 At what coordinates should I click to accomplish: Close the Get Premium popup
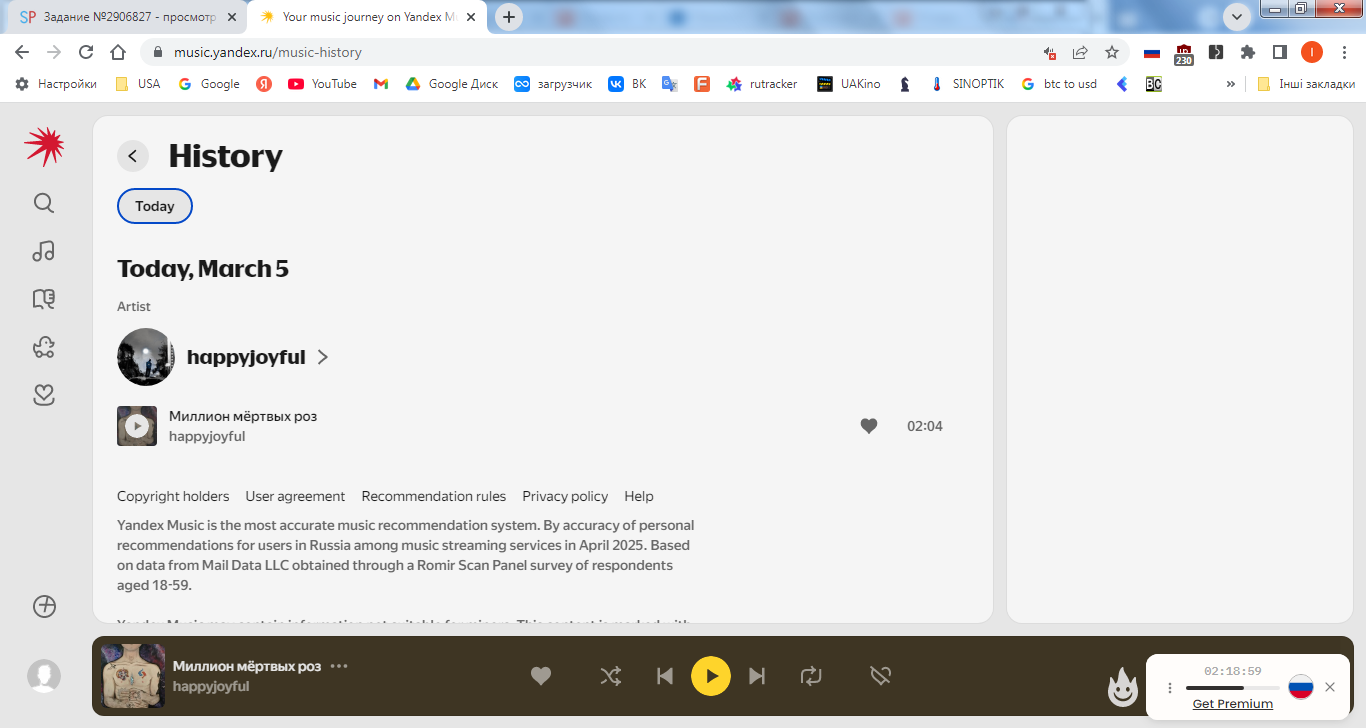pyautogui.click(x=1330, y=687)
